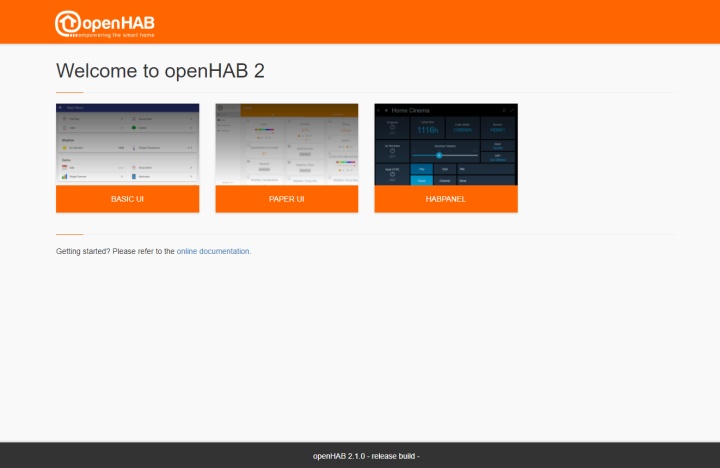This screenshot has height=468, width=720.
Task: Click the openHAB logo in header
Action: (105, 24)
